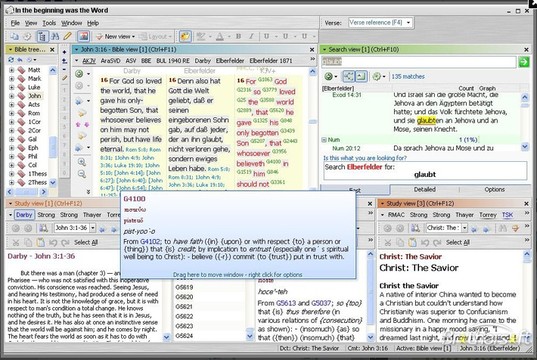Click the Bold formatting icon
The height and width of the screenshot is (360, 537).
238,36
